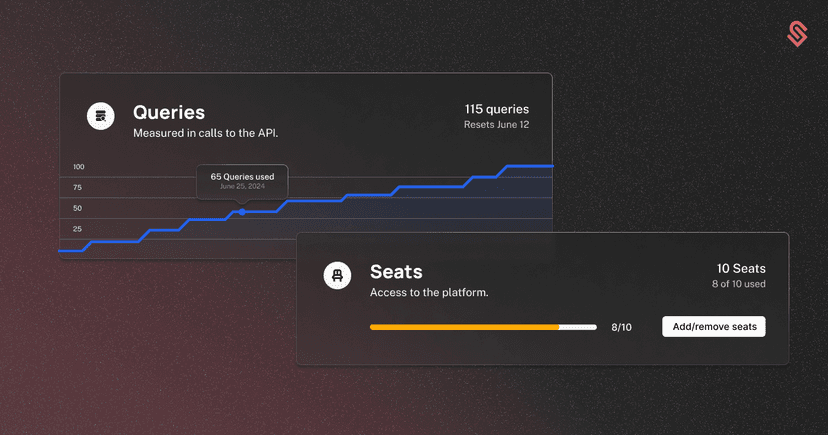Click the 50 axis label on chart
Screen dimensions: 828x435
[x=78, y=208]
